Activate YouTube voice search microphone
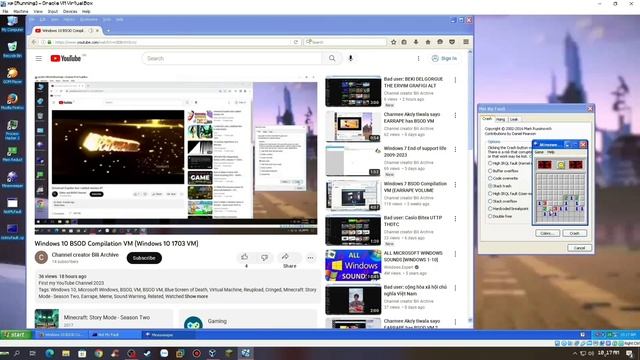The height and width of the screenshot is (360, 640). coord(351,58)
